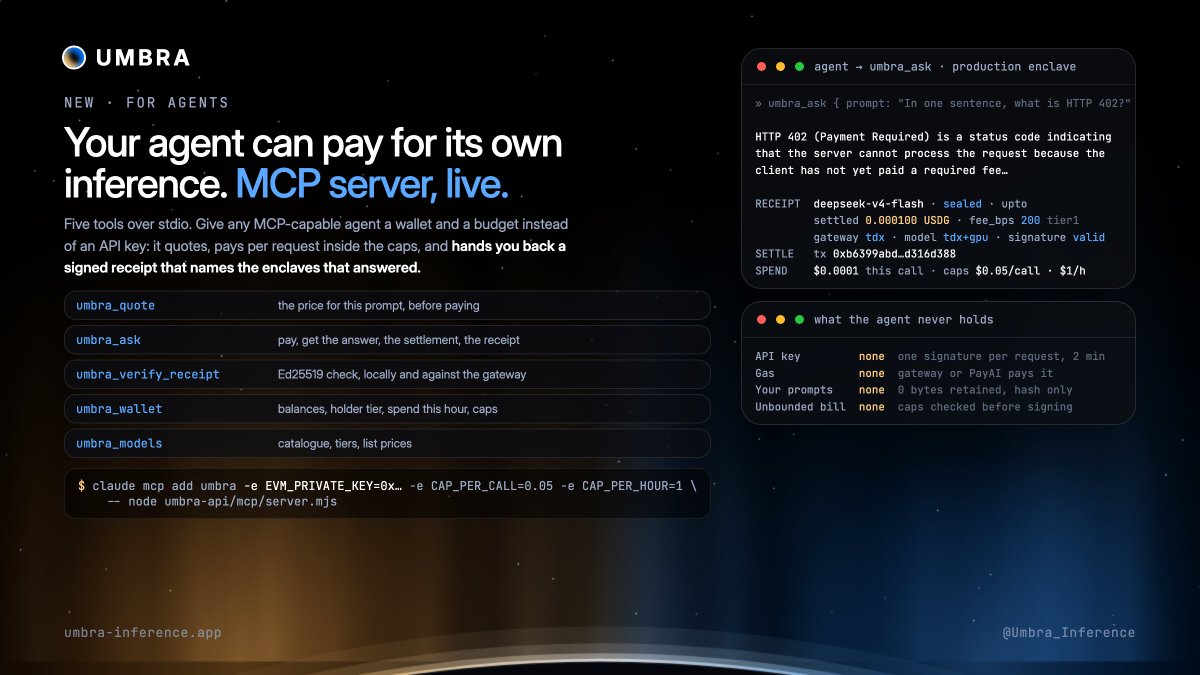1200x675 pixels.
Task: Click 'gateway or PayAI pays it' text
Action: point(976,373)
